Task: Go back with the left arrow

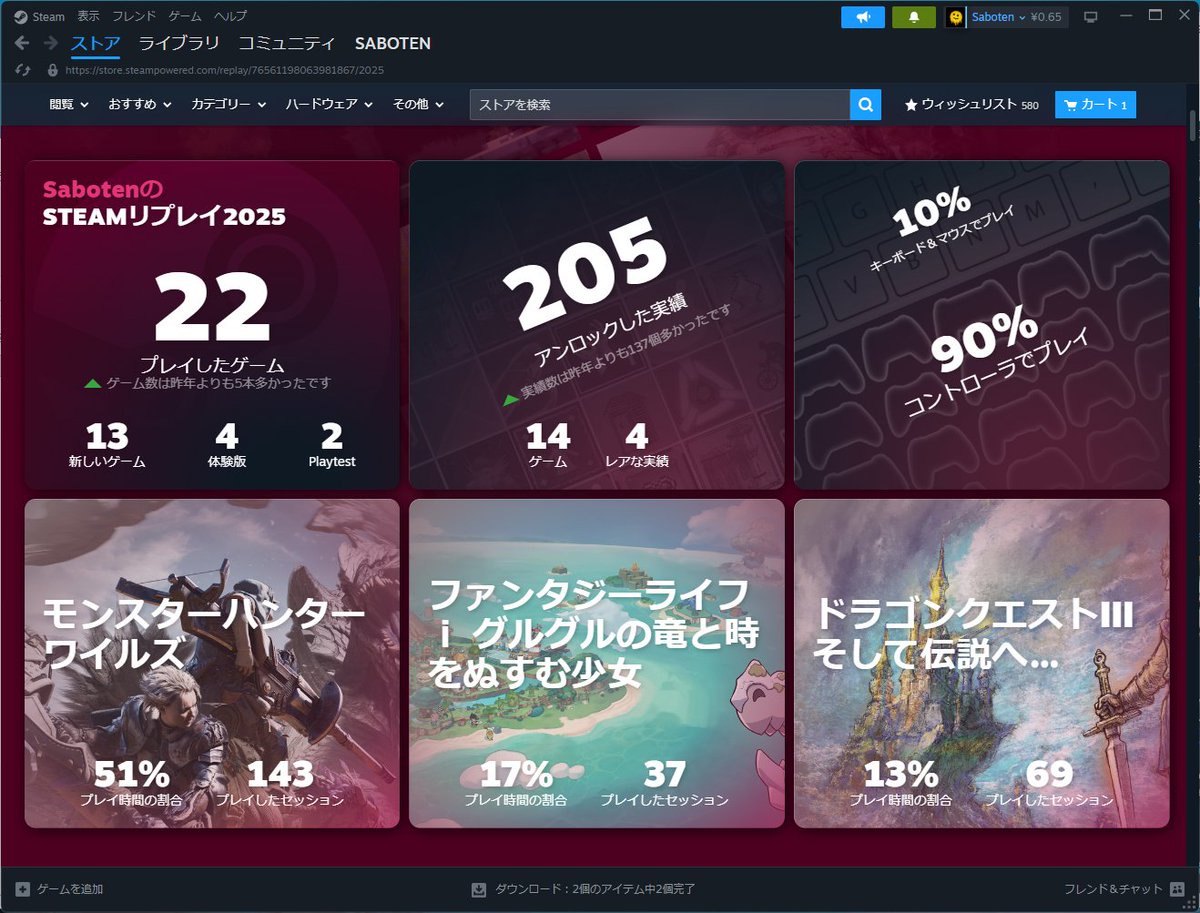Action: click(22, 43)
